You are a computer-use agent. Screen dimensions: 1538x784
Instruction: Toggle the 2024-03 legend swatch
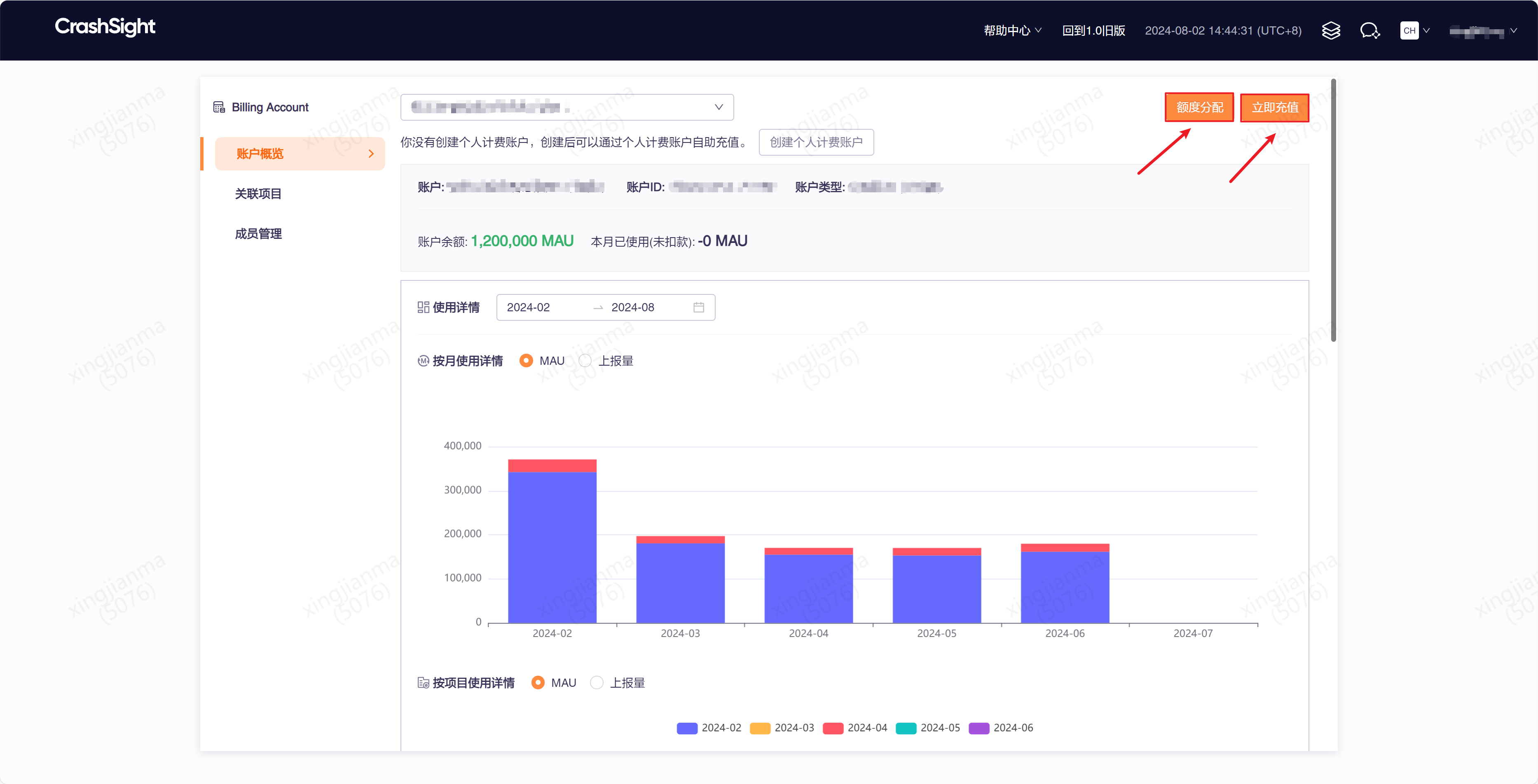click(x=760, y=728)
